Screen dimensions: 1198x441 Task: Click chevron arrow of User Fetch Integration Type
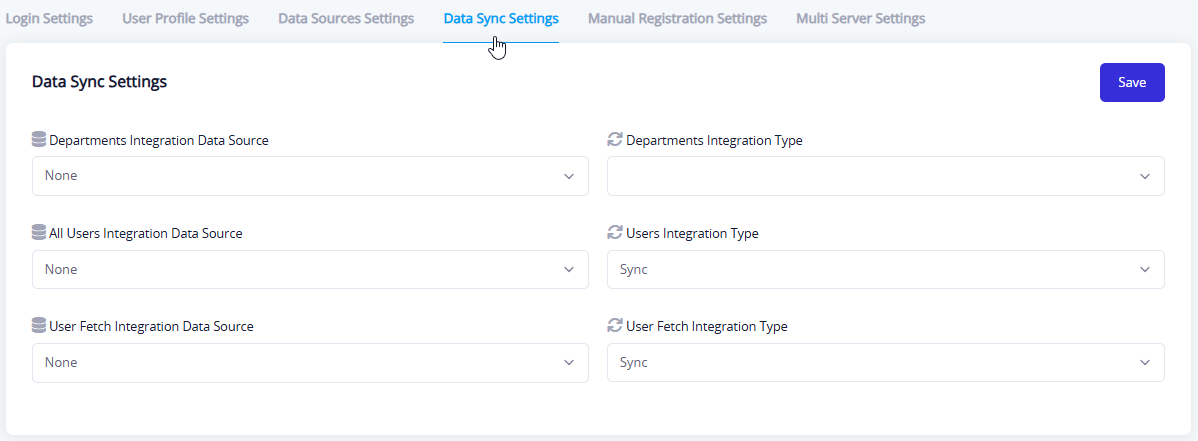pos(1145,363)
